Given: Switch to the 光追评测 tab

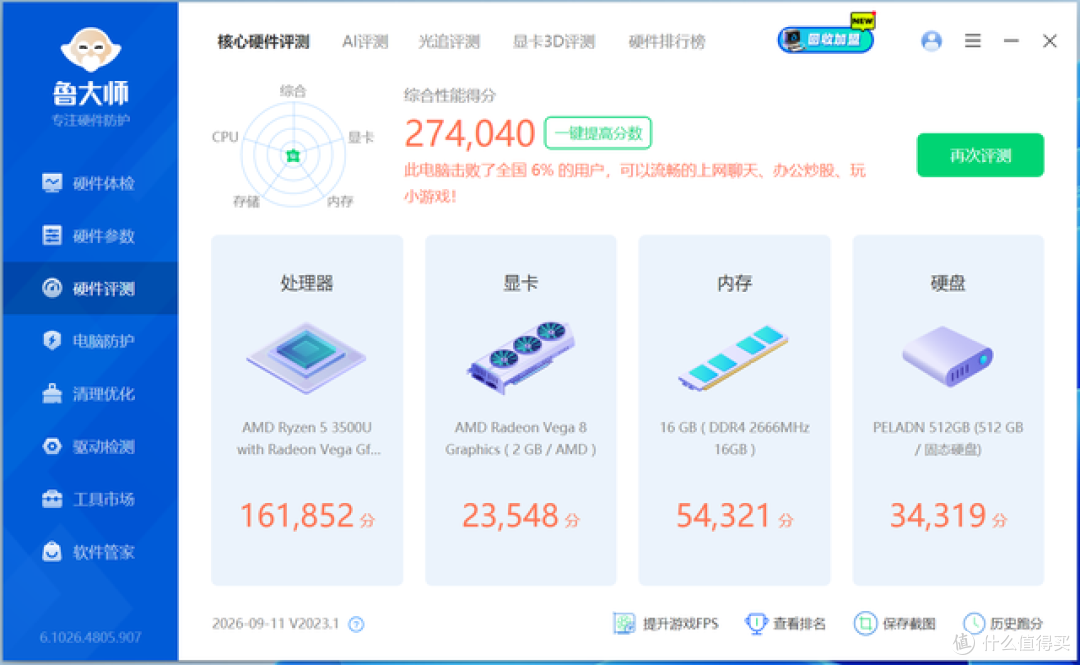Looking at the screenshot, I should tap(449, 42).
